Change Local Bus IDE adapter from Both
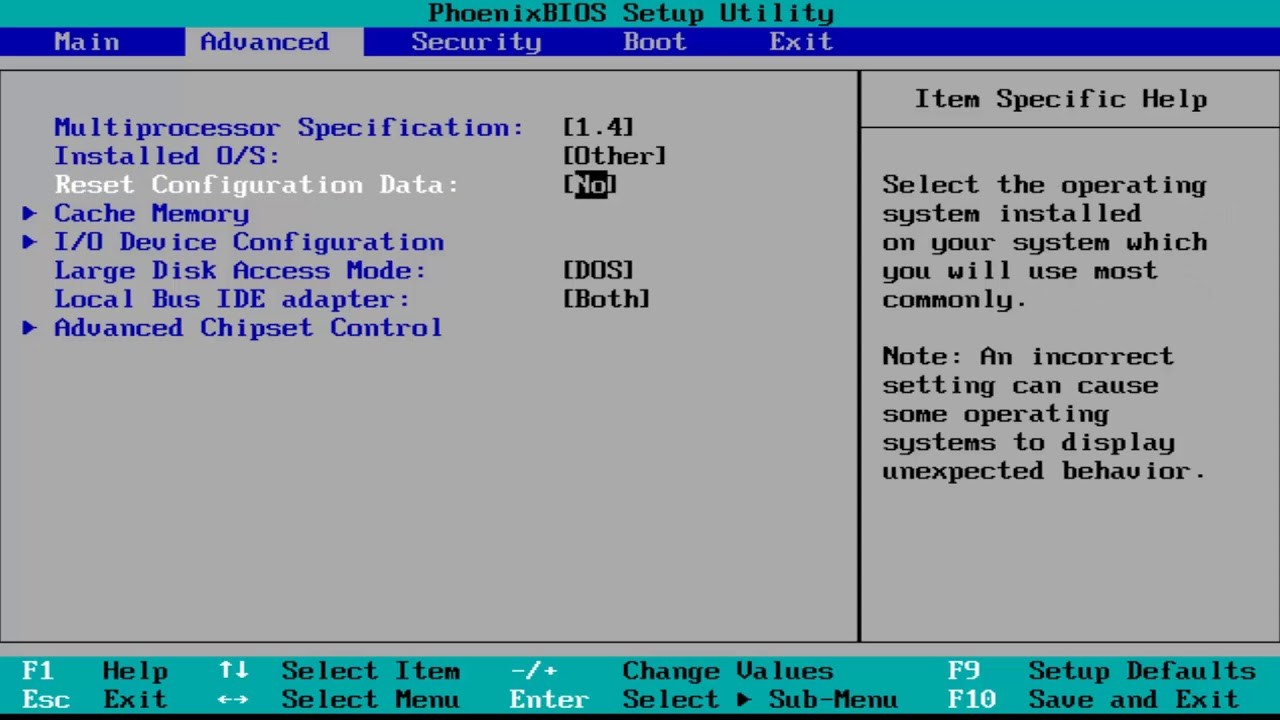This screenshot has width=1280, height=720. tap(606, 299)
